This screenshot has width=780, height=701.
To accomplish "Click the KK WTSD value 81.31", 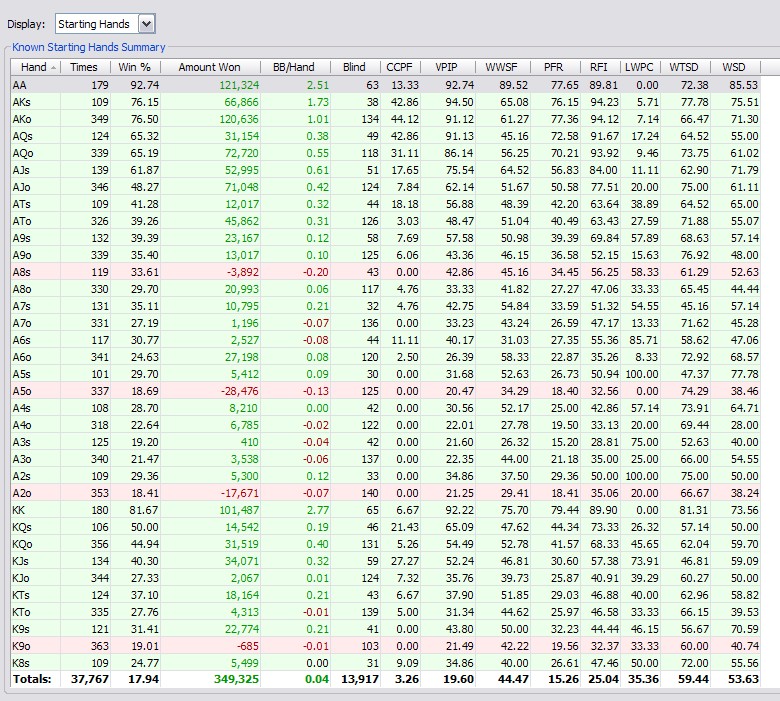I will point(694,510).
